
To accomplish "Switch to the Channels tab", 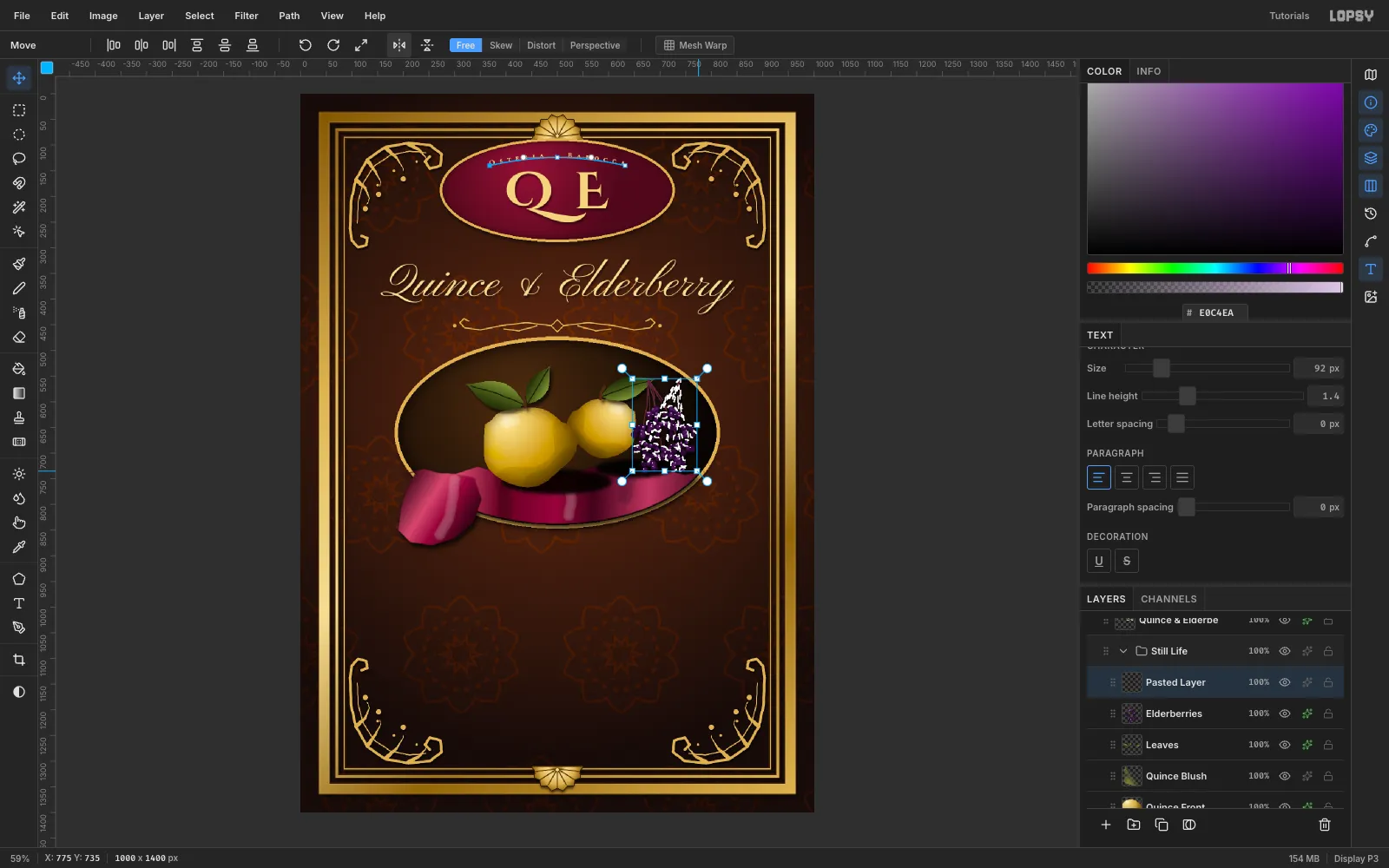I will click(1168, 599).
